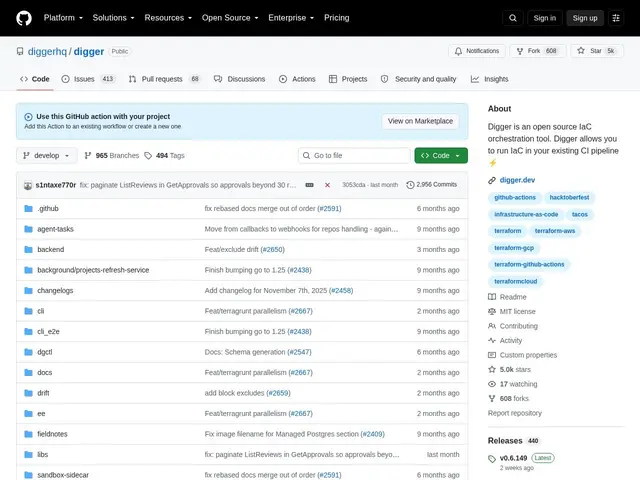Click the link icon beside digger.dev

492,180
